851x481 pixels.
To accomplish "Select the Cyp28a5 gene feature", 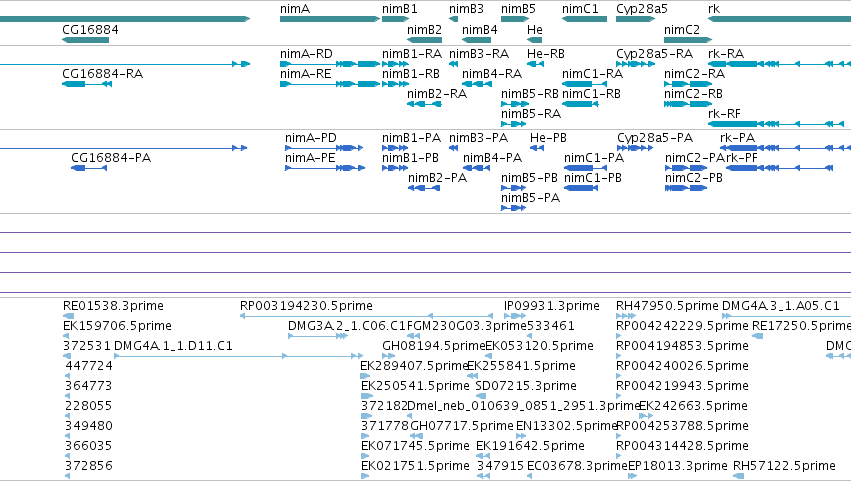I will (636, 20).
